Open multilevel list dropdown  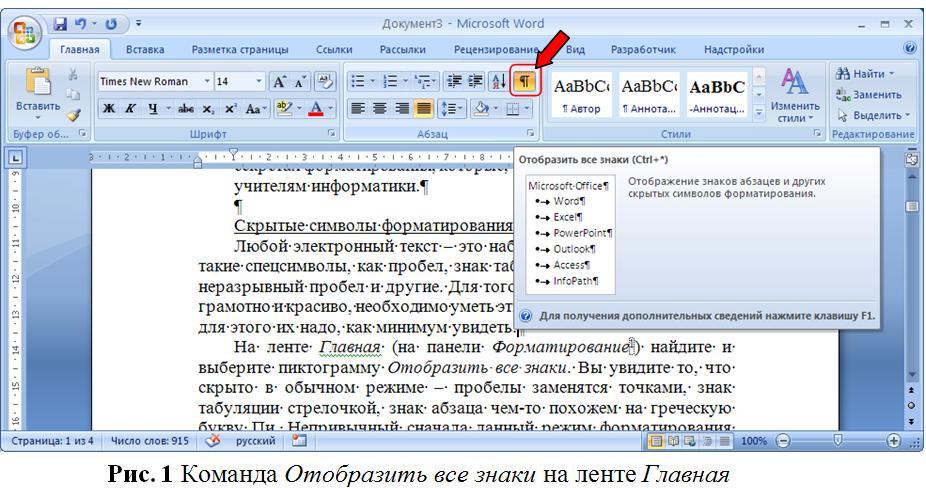(x=435, y=82)
